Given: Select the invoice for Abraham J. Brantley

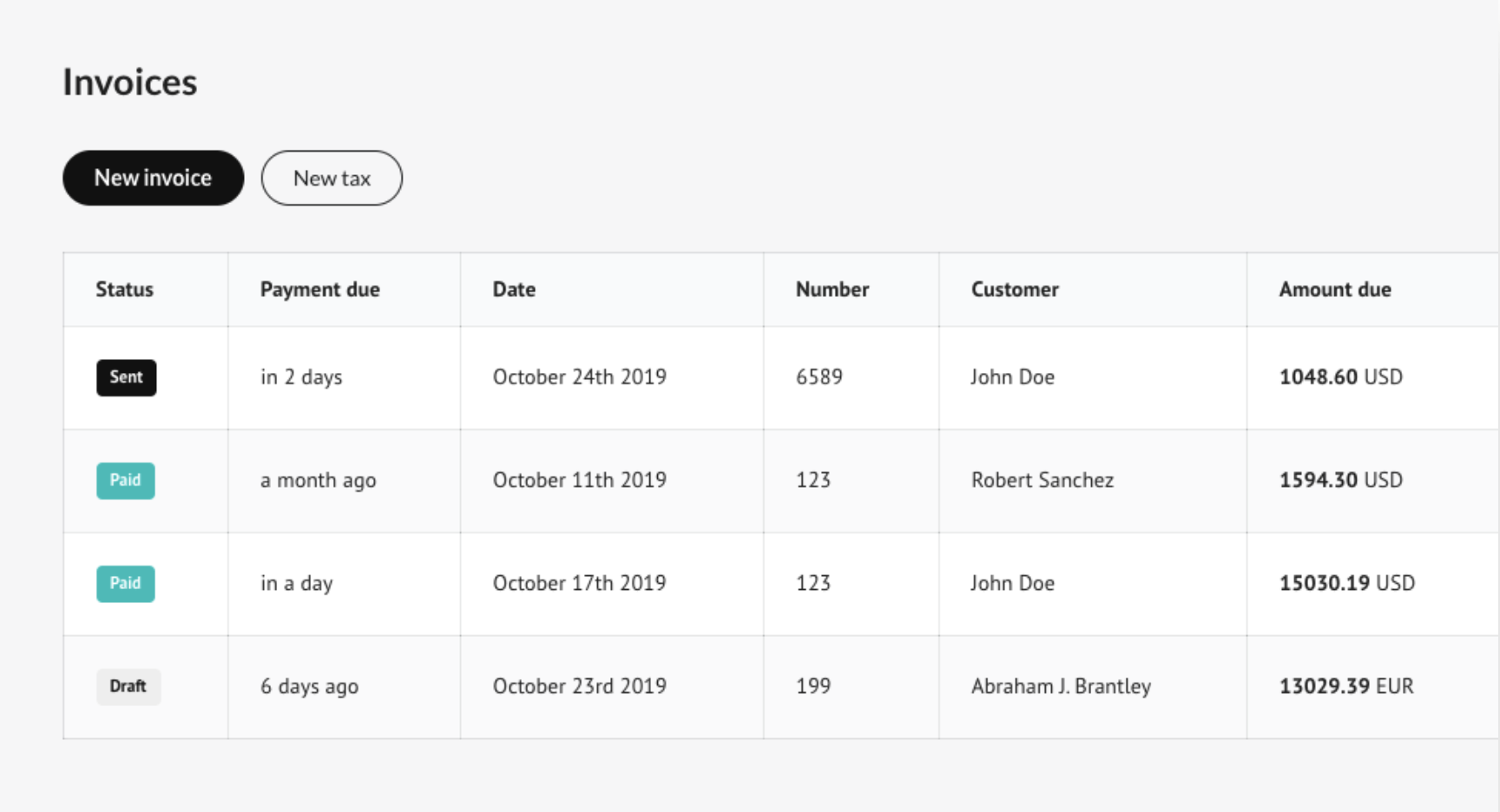Looking at the screenshot, I should point(1061,686).
